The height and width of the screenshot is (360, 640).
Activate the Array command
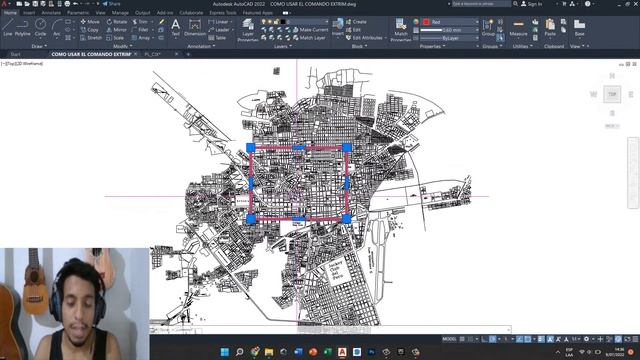click(141, 38)
